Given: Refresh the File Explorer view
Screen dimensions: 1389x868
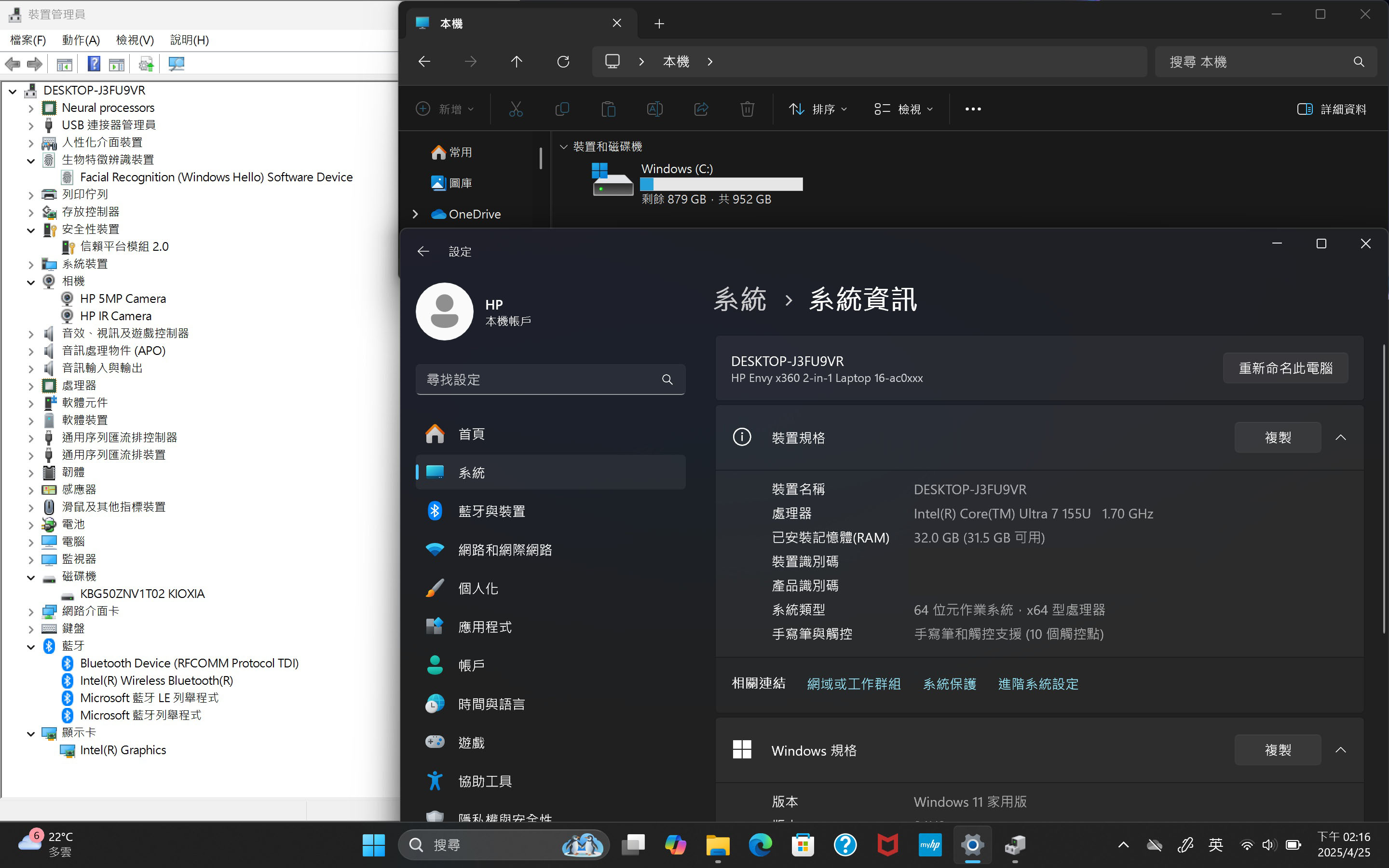Looking at the screenshot, I should click(x=563, y=61).
